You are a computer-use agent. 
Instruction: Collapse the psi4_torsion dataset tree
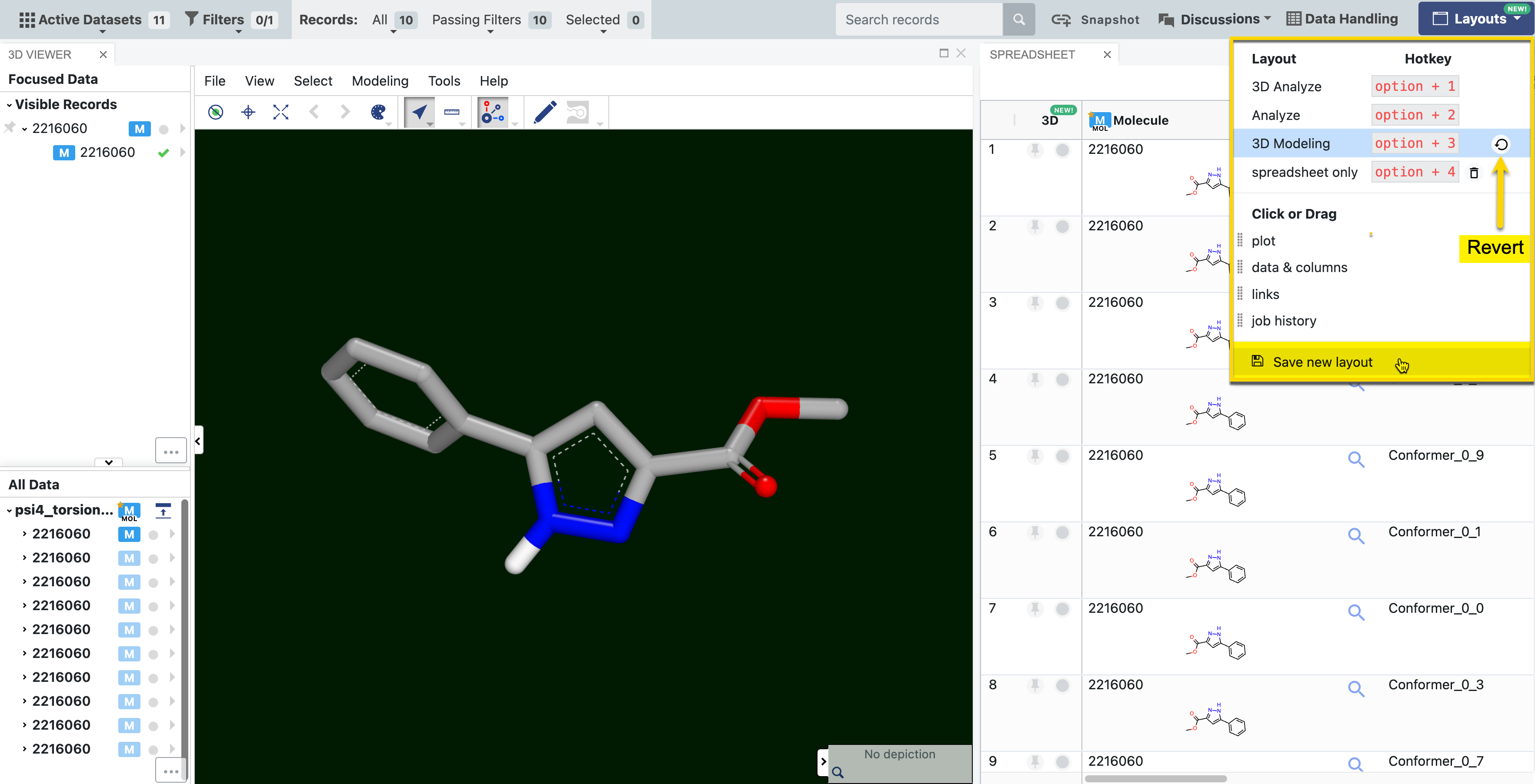10,511
